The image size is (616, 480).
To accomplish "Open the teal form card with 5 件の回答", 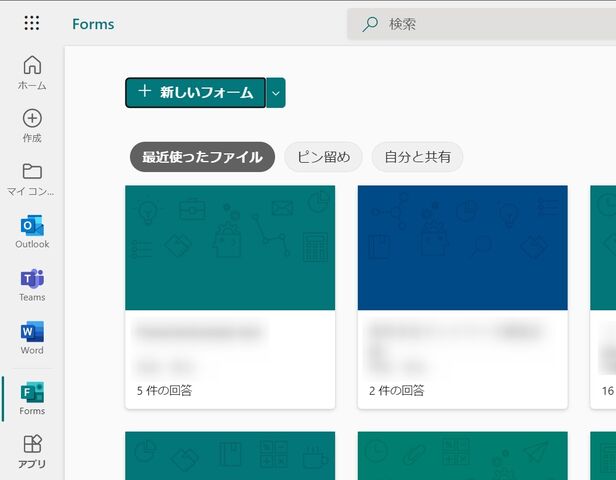I will [x=230, y=297].
